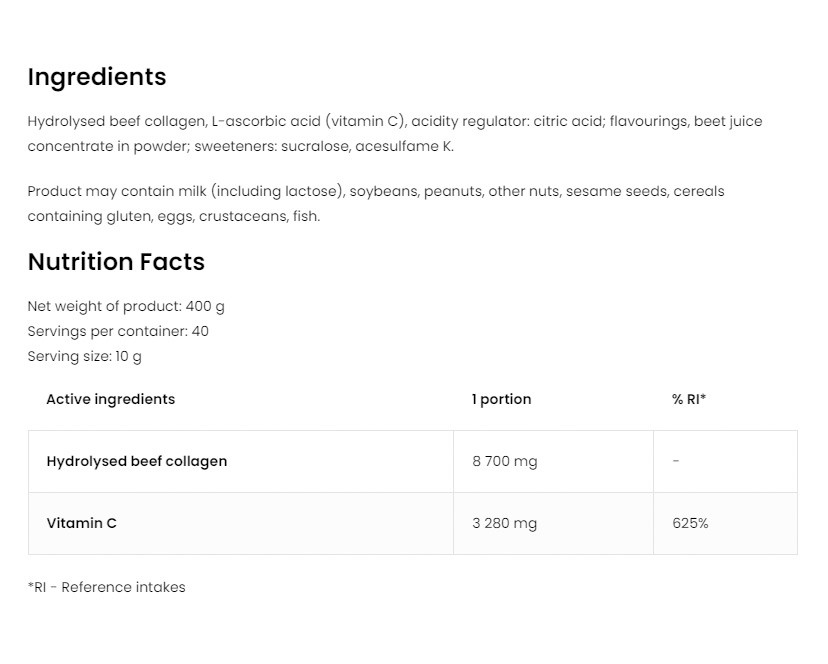
Task: Click the 3 280 mg value cell
Action: (x=505, y=523)
